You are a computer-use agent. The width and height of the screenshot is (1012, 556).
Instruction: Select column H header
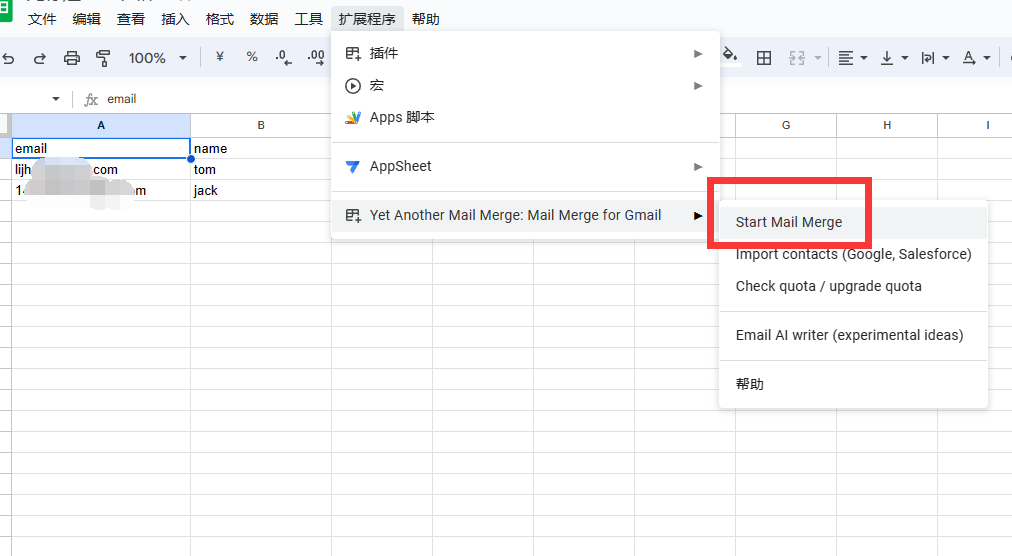click(887, 125)
